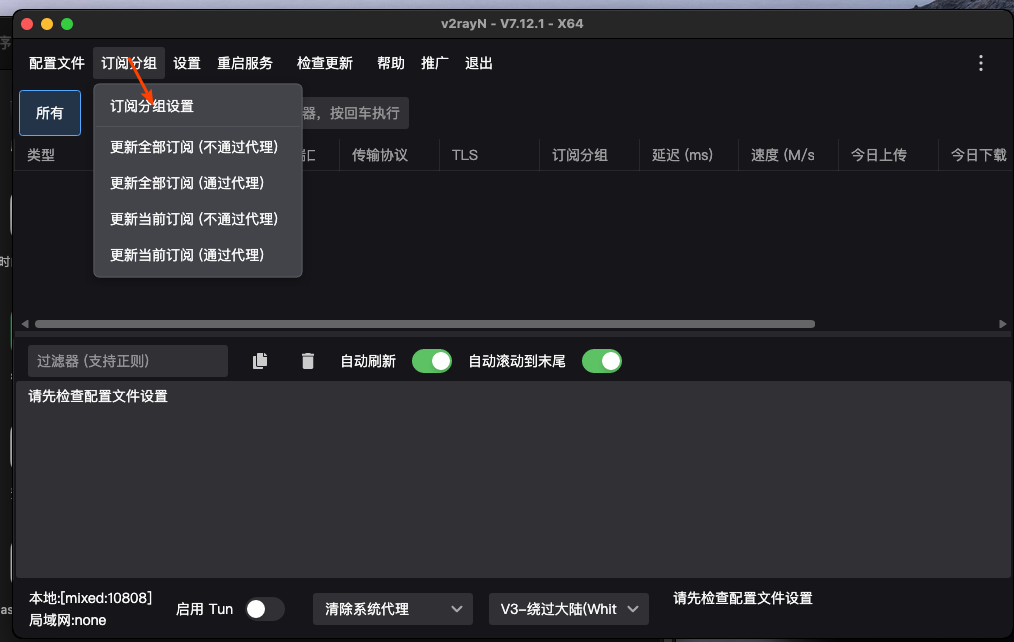Focus the 过滤器 (支持正则) log filter field

(128, 361)
